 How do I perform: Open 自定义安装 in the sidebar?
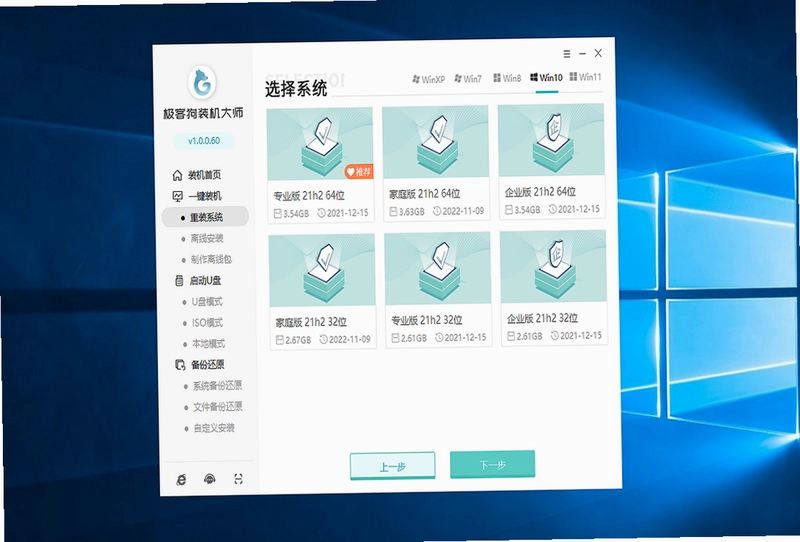(214, 428)
